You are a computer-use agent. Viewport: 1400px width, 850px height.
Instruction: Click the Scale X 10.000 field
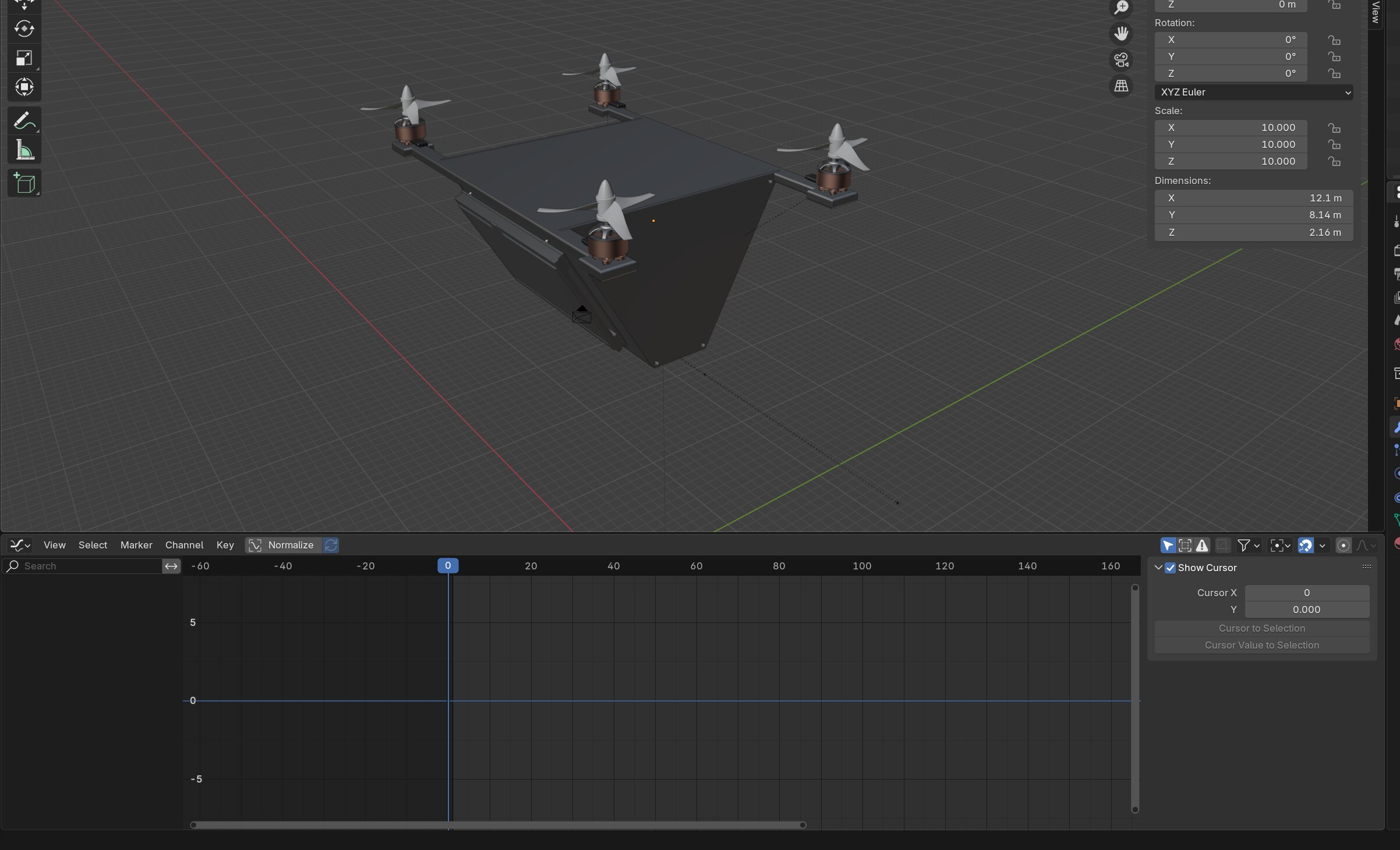pyautogui.click(x=1231, y=127)
